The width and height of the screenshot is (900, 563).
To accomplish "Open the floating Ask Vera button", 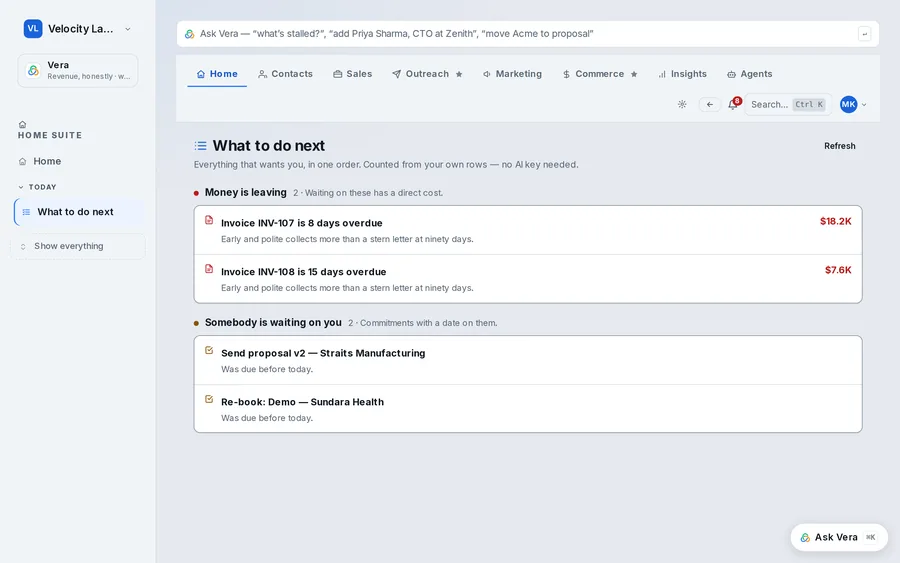I will coord(839,537).
